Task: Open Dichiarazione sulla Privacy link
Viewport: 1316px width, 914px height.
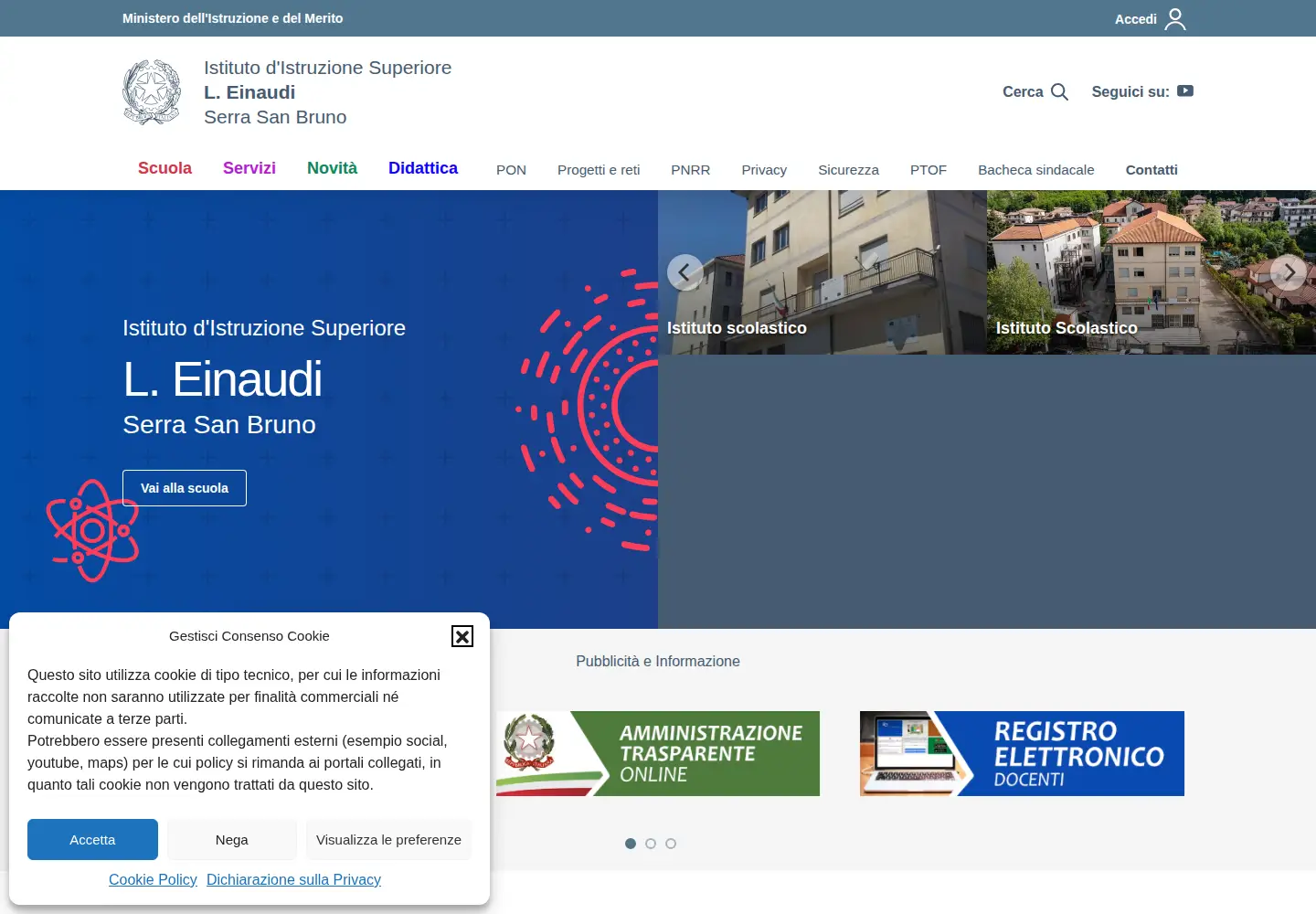Action: pyautogui.click(x=293, y=879)
